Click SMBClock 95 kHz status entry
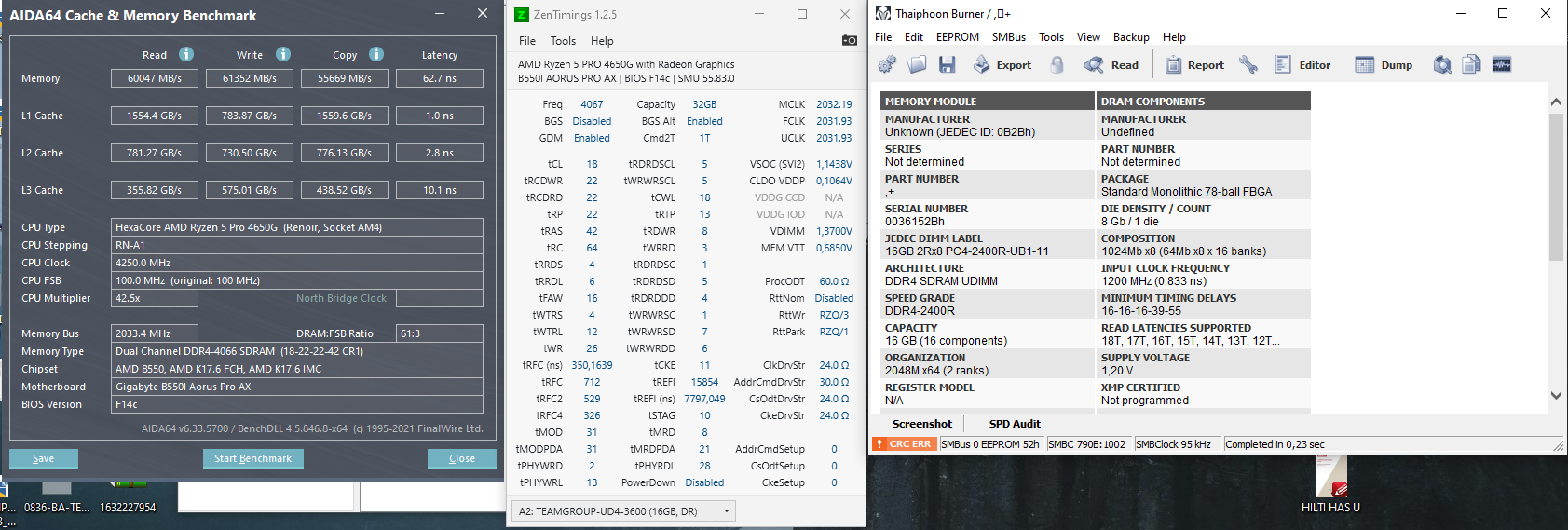This screenshot has height=530, width=1568. click(1173, 444)
